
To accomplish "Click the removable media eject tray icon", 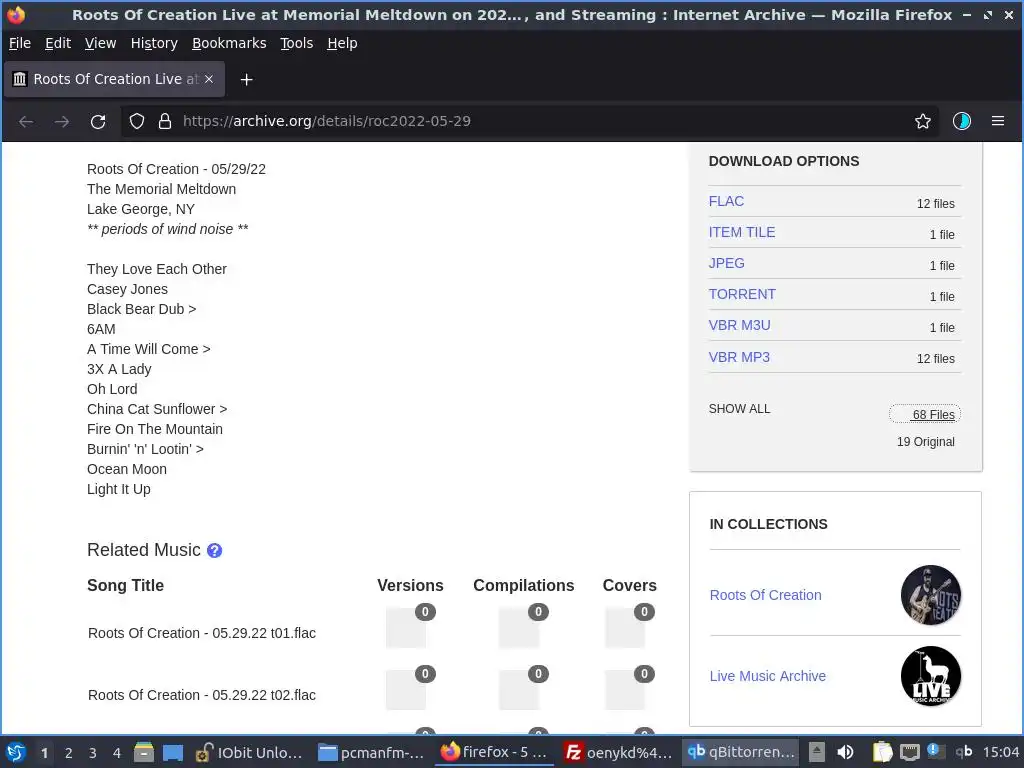I will [816, 752].
